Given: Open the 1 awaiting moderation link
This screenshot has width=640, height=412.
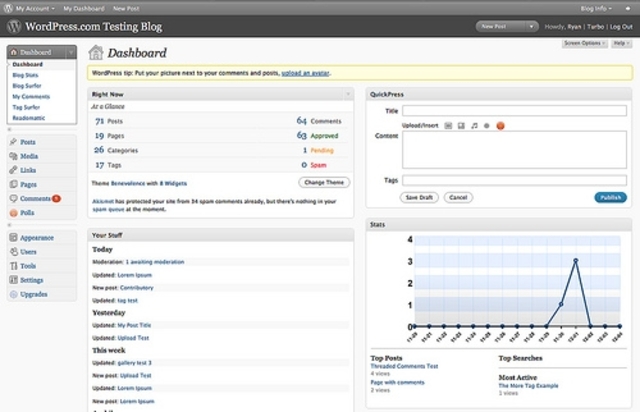Looking at the screenshot, I should 155,262.
